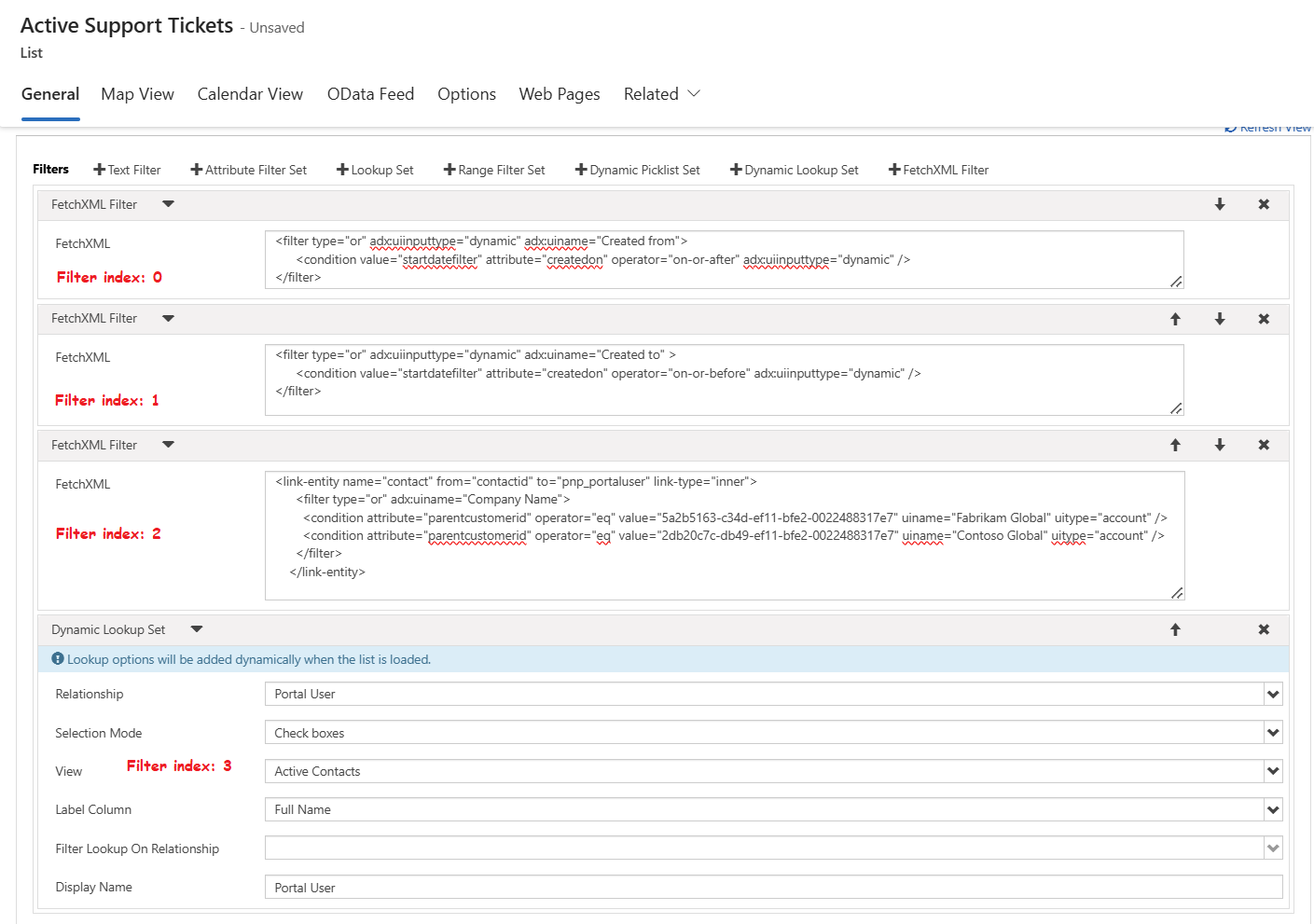Collapse the first FetchXML Filter header caret
1314x924 pixels.
[168, 205]
